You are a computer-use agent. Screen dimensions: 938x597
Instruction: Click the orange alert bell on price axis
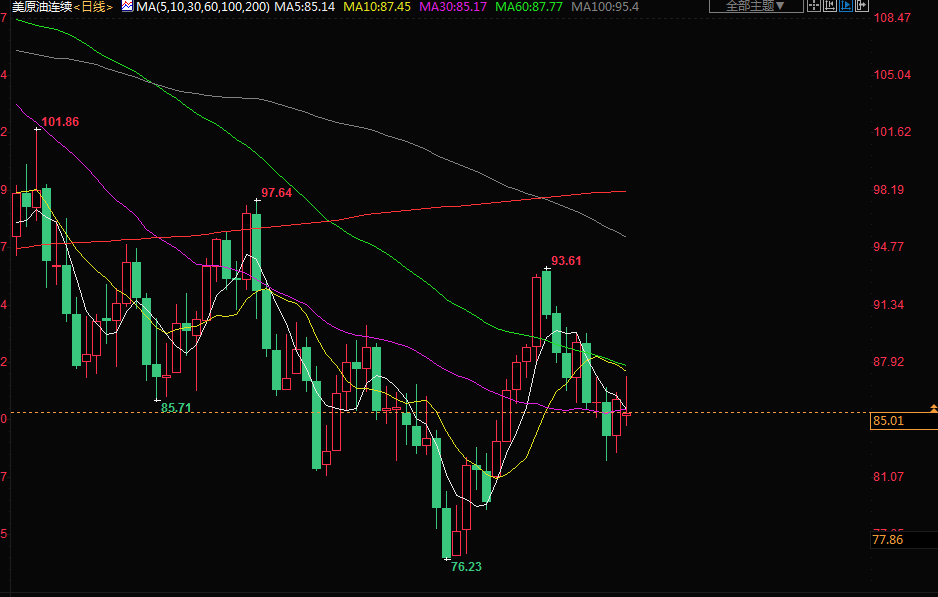(x=933, y=408)
